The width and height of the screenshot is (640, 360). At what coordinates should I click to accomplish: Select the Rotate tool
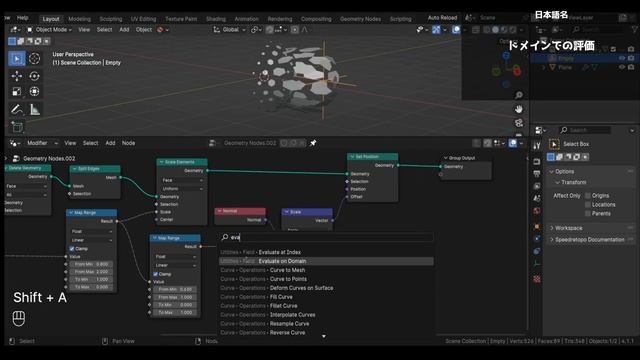(x=34, y=76)
